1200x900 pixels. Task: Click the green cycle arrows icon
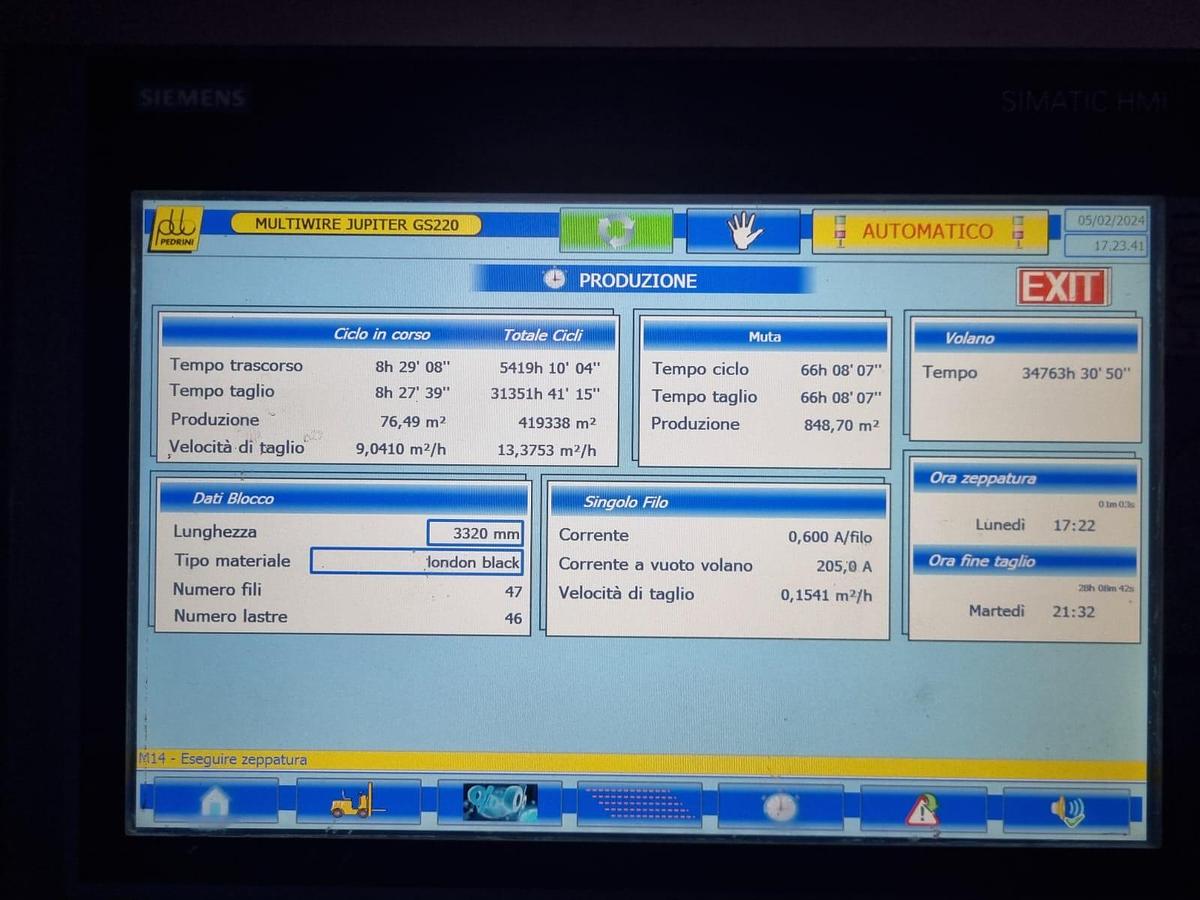616,229
